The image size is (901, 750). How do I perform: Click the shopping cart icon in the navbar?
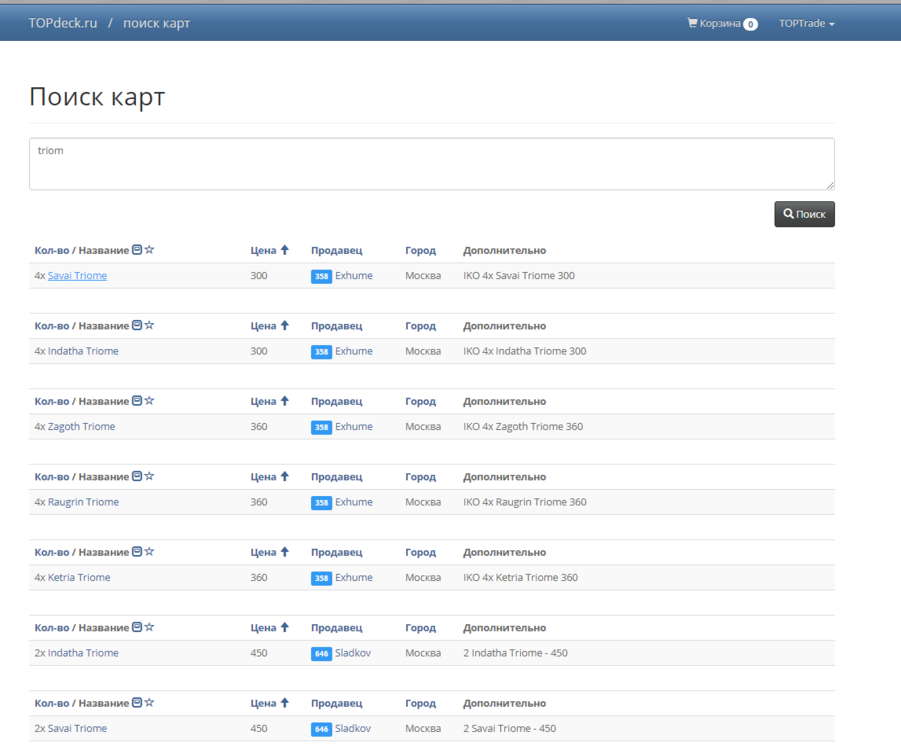coord(692,23)
